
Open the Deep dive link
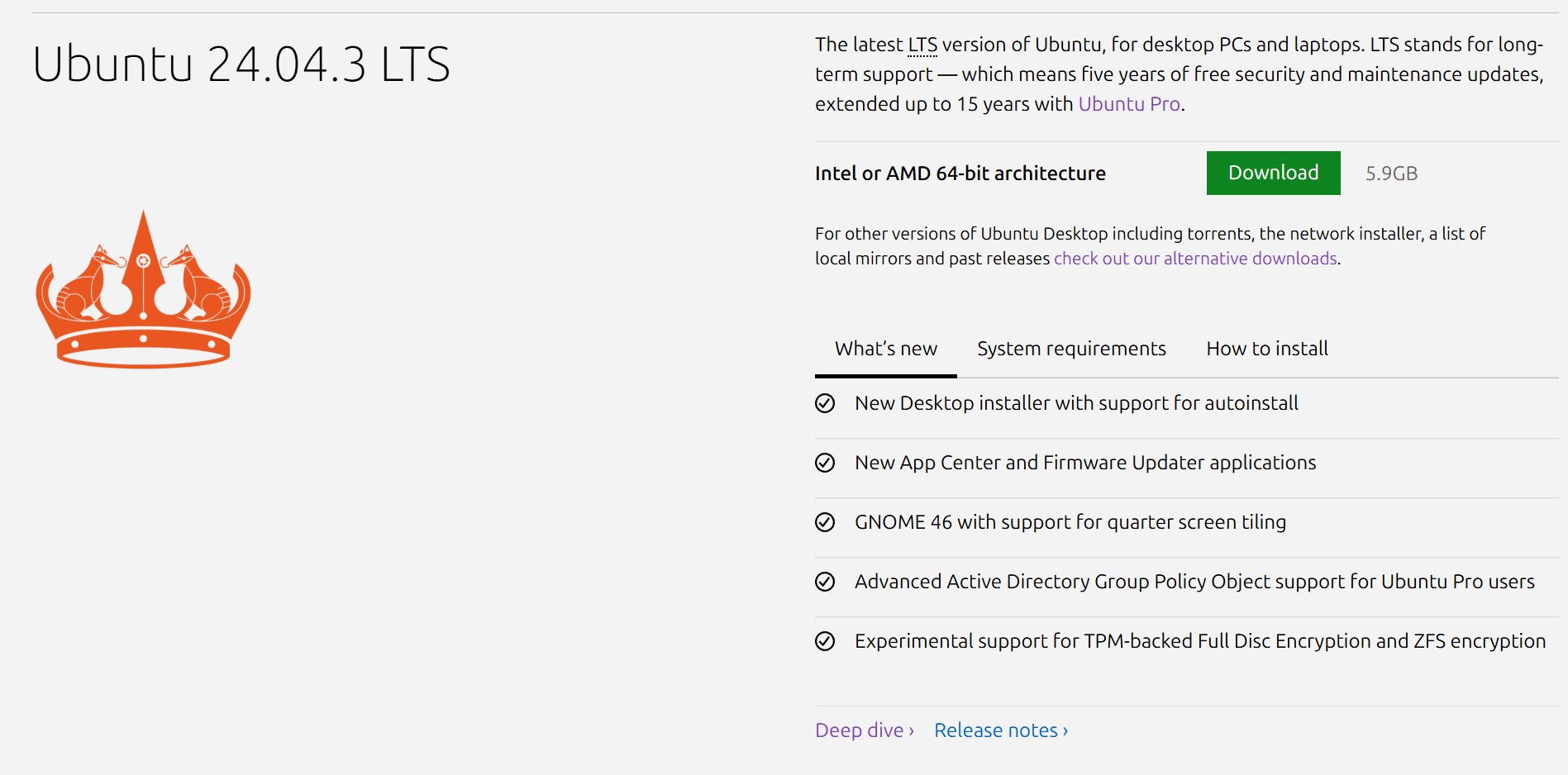[x=865, y=730]
